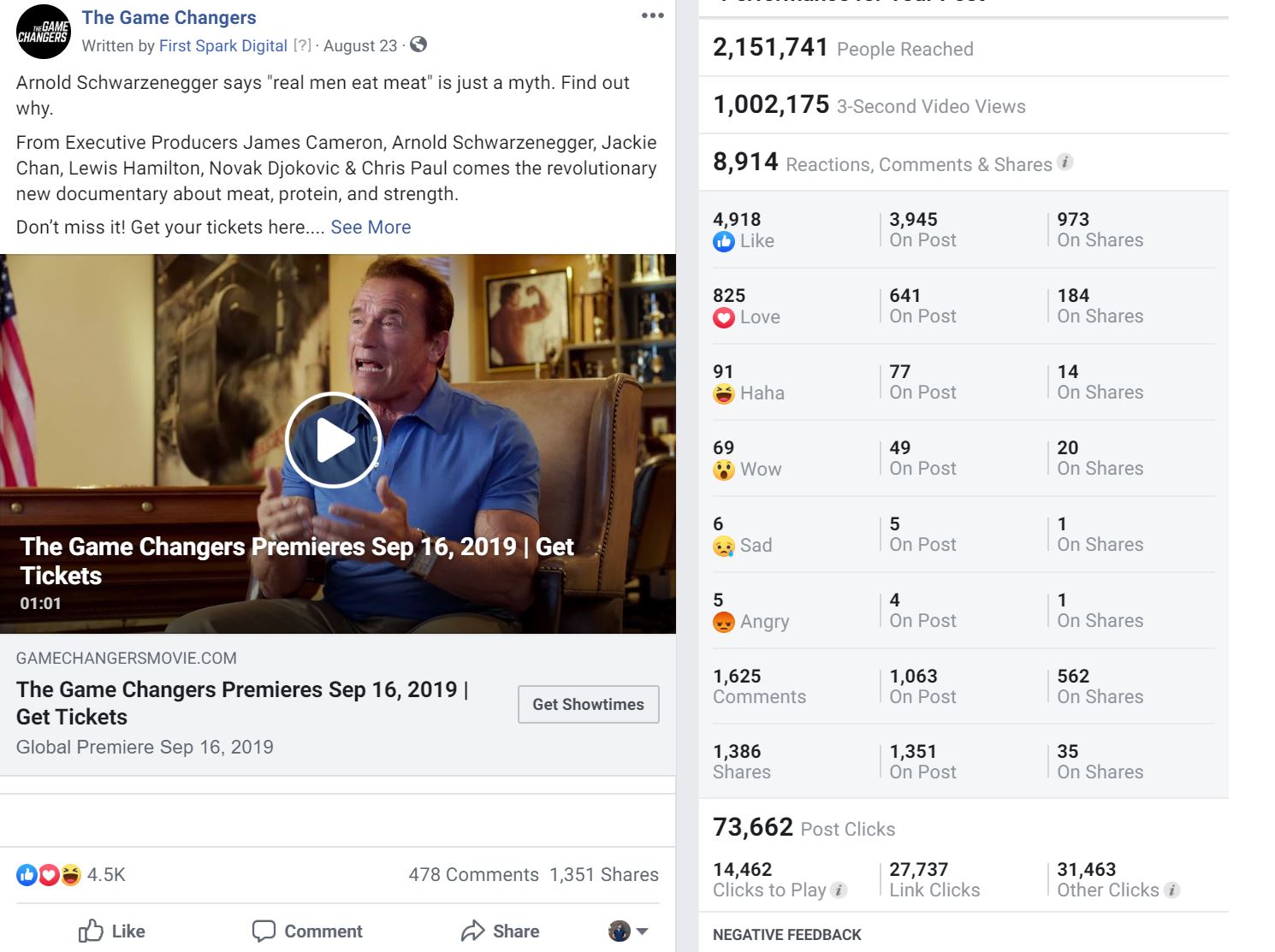Click the 14,462 Clicks to Play value
This screenshot has height=952, width=1275.
point(743,870)
